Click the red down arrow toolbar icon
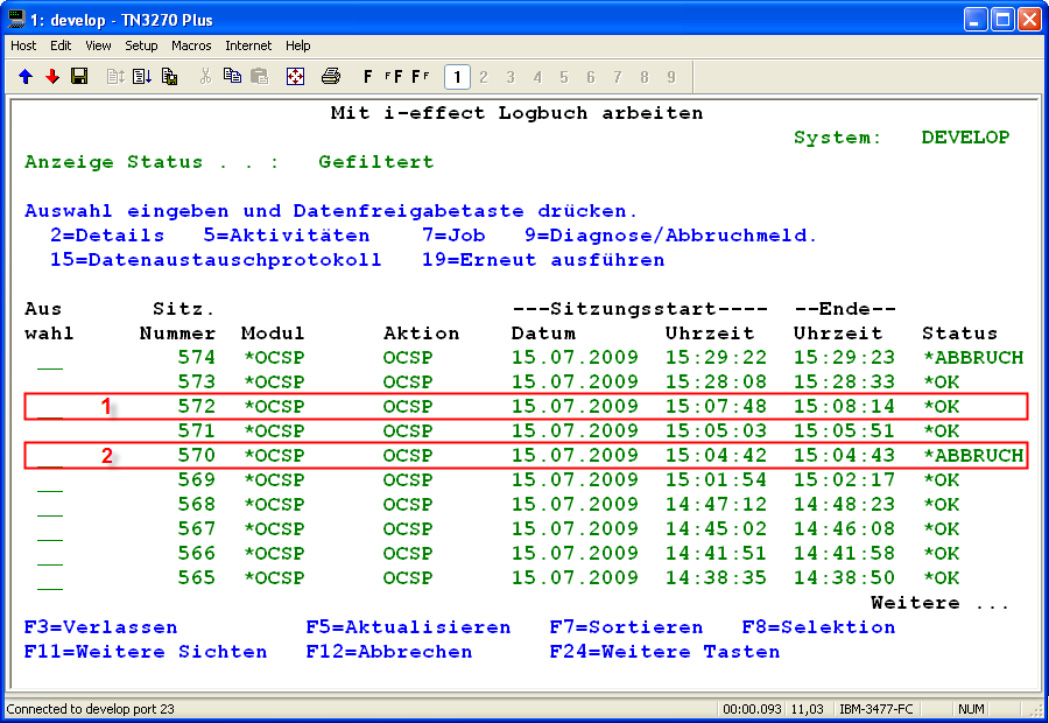 (52, 77)
